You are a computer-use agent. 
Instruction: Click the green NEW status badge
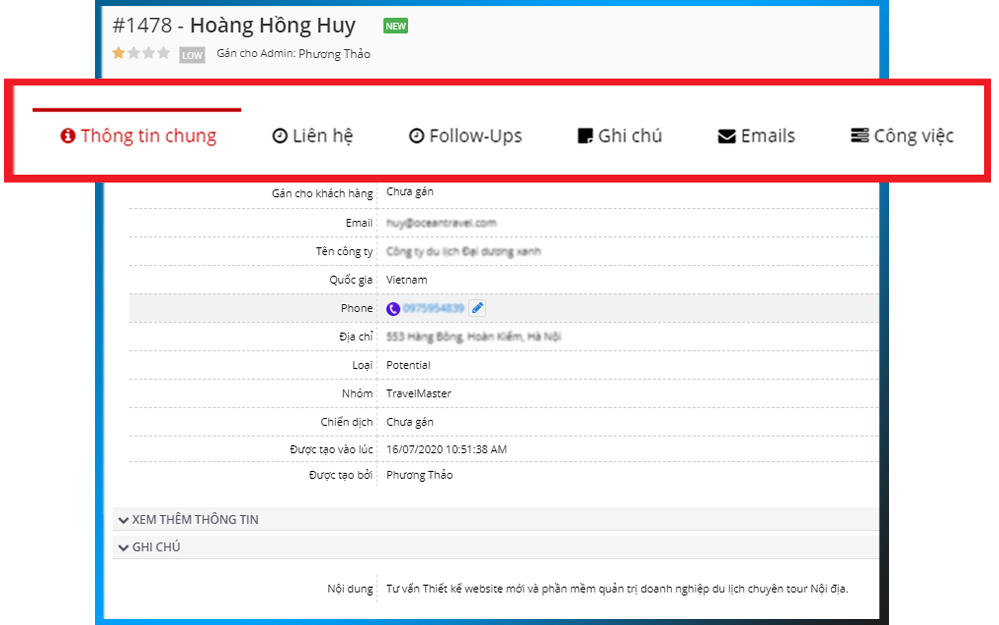coord(396,26)
